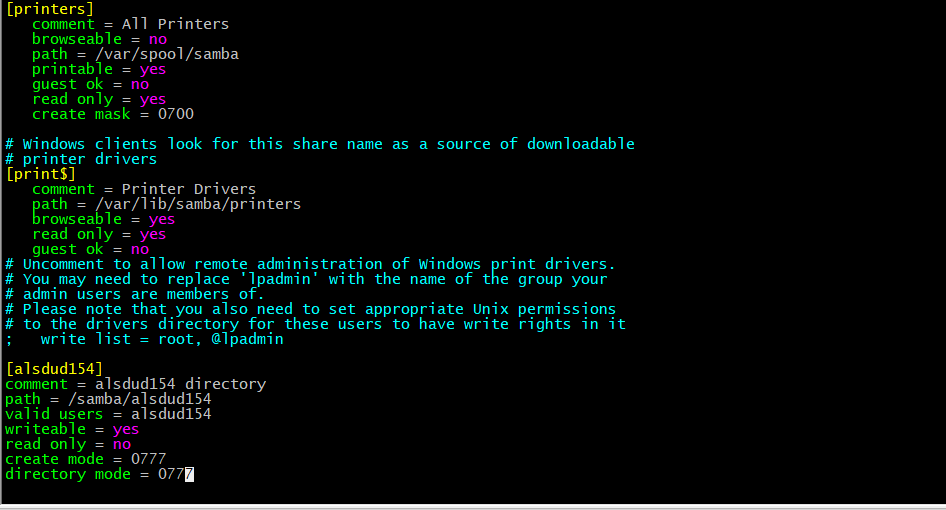The height and width of the screenshot is (510, 946).
Task: Click 'read only' key under [printers]
Action: click(72, 99)
